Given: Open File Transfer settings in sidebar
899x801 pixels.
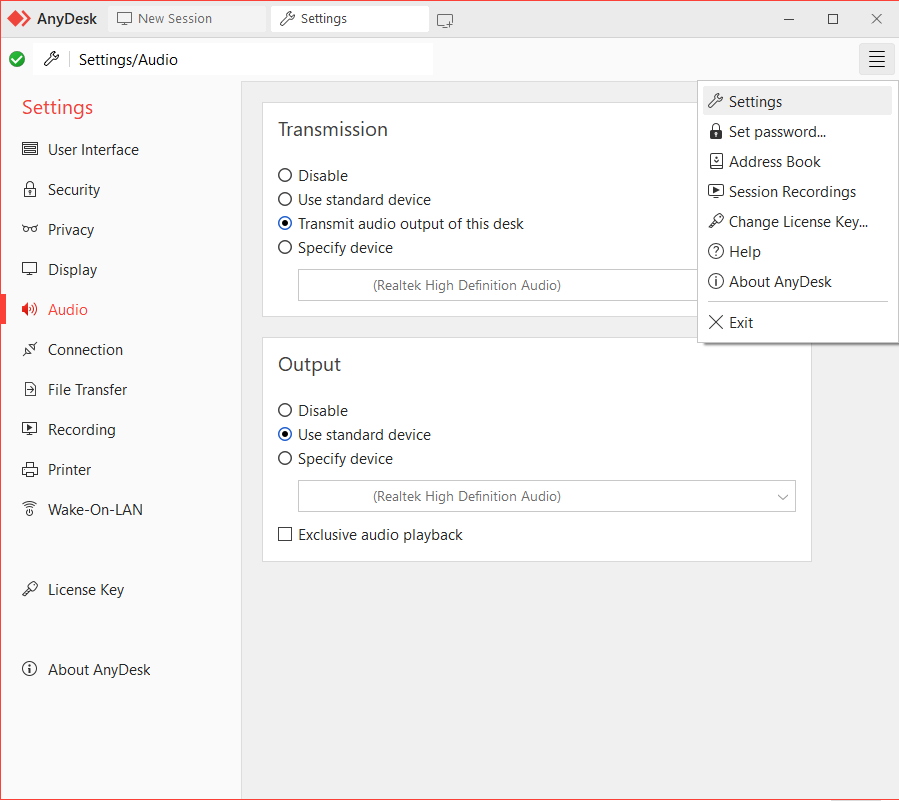Looking at the screenshot, I should tap(87, 390).
